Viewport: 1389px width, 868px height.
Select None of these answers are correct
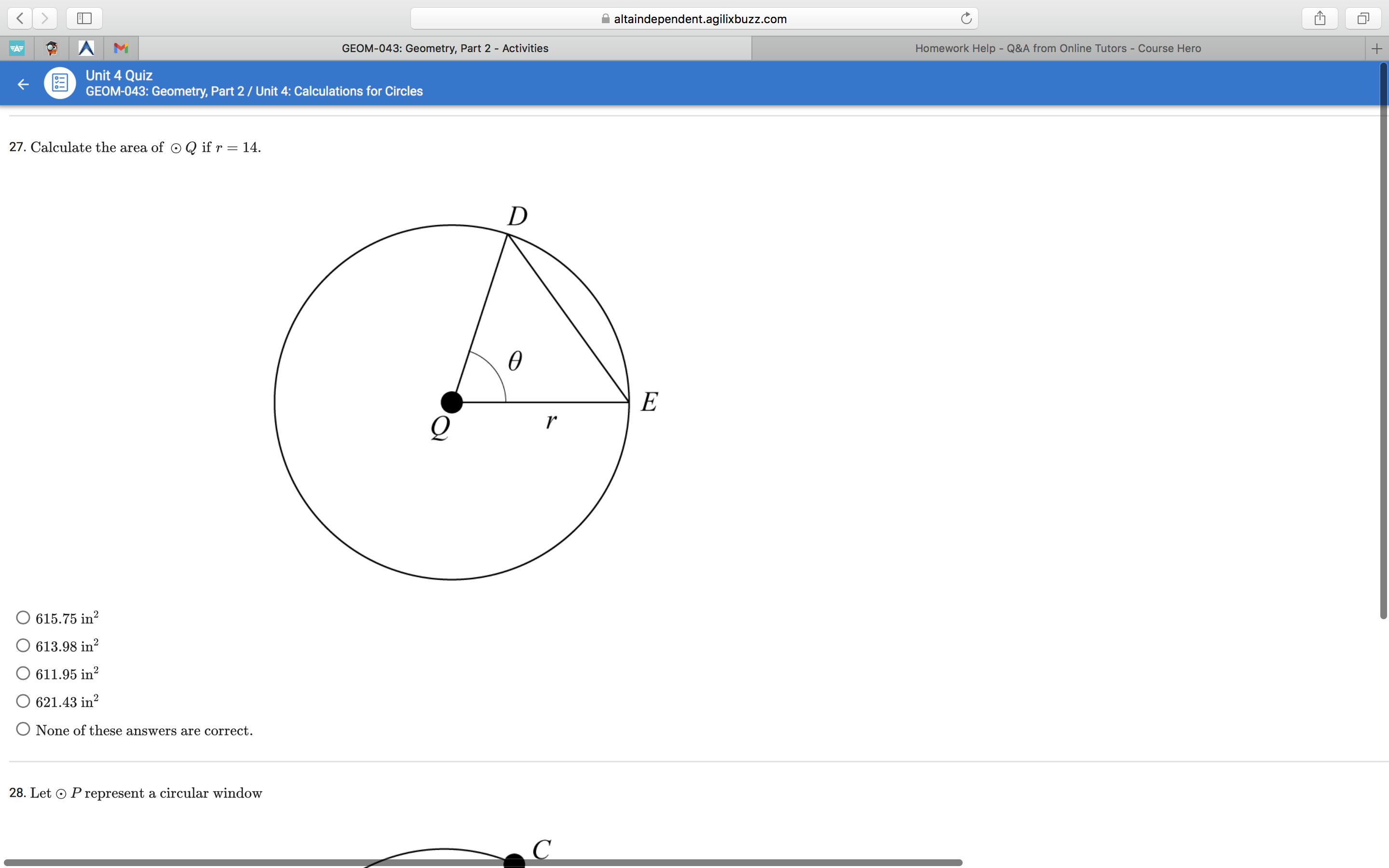(23, 729)
